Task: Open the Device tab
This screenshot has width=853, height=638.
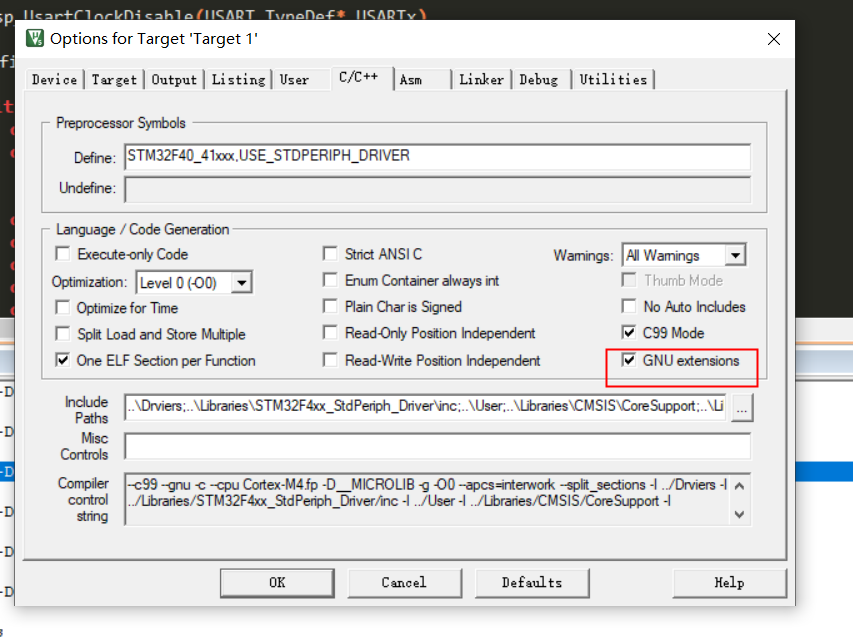Action: [x=53, y=78]
